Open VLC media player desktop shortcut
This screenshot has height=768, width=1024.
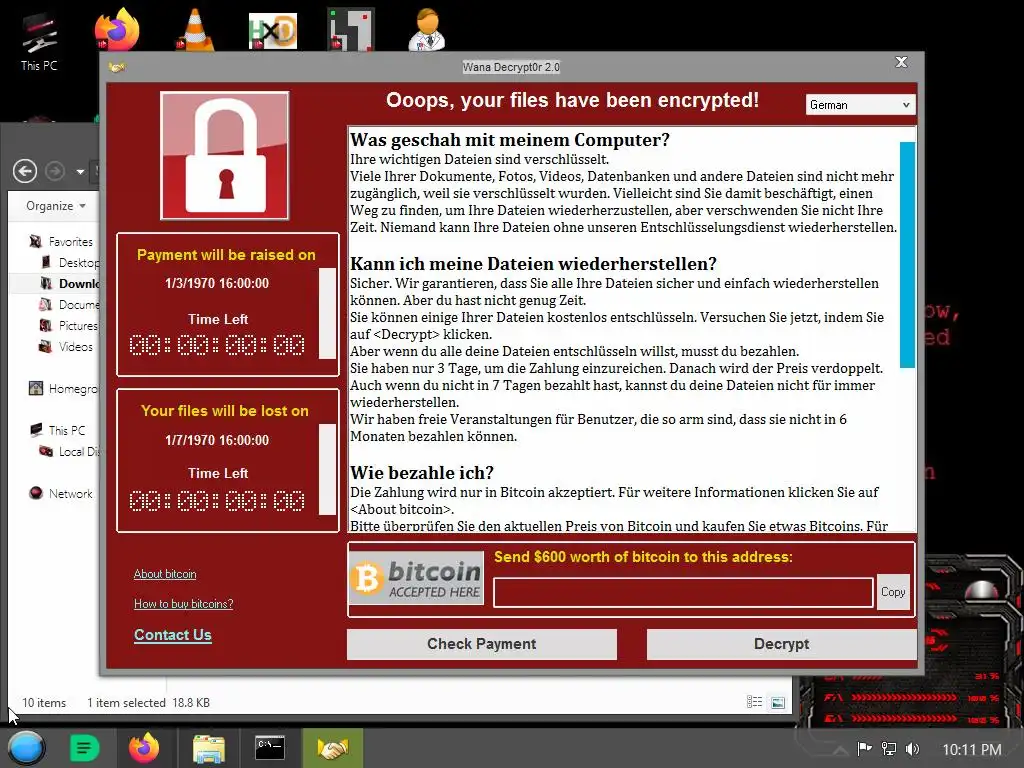pos(195,29)
